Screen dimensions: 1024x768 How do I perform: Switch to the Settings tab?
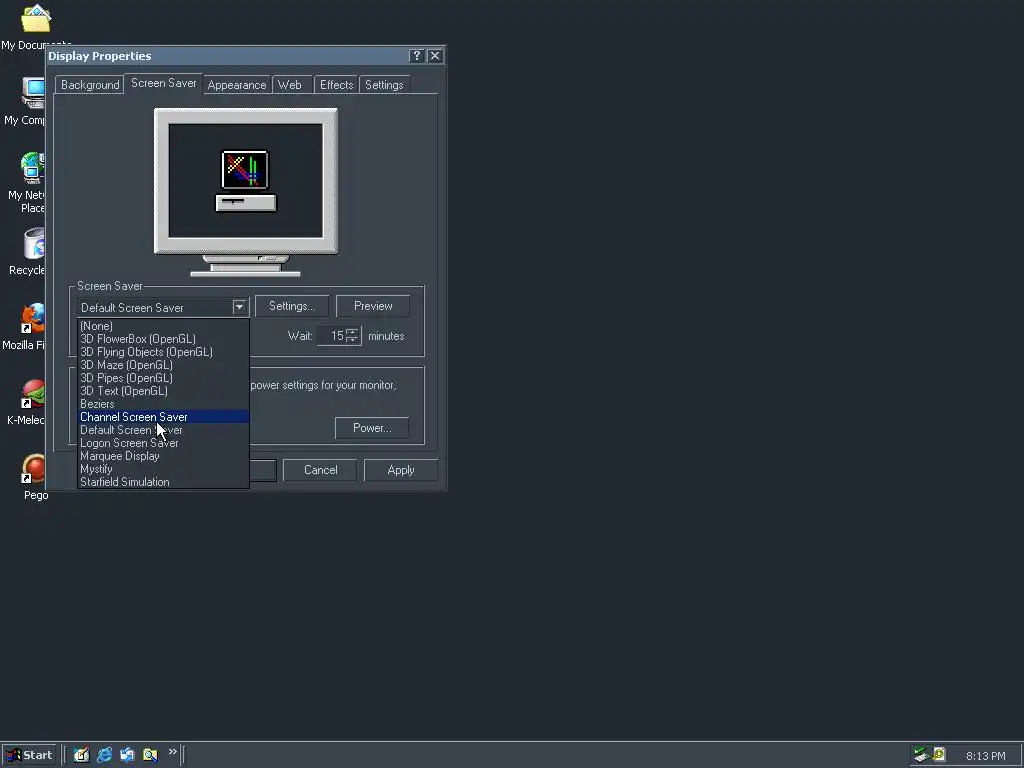click(x=384, y=85)
